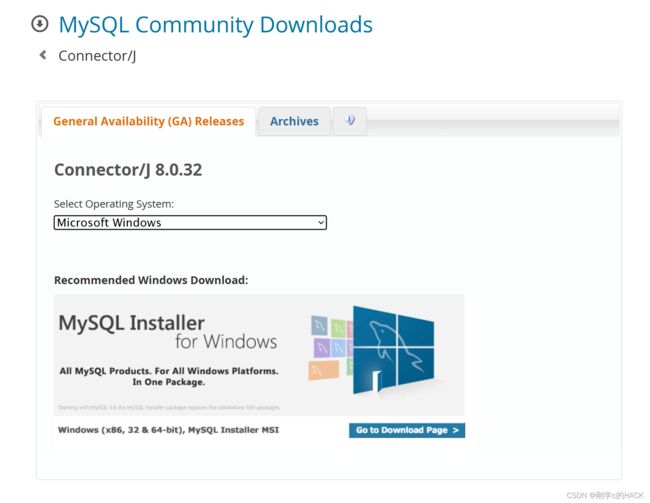Open the MySQL Community Downloads heading link
The width and height of the screenshot is (650, 503).
[x=216, y=24]
